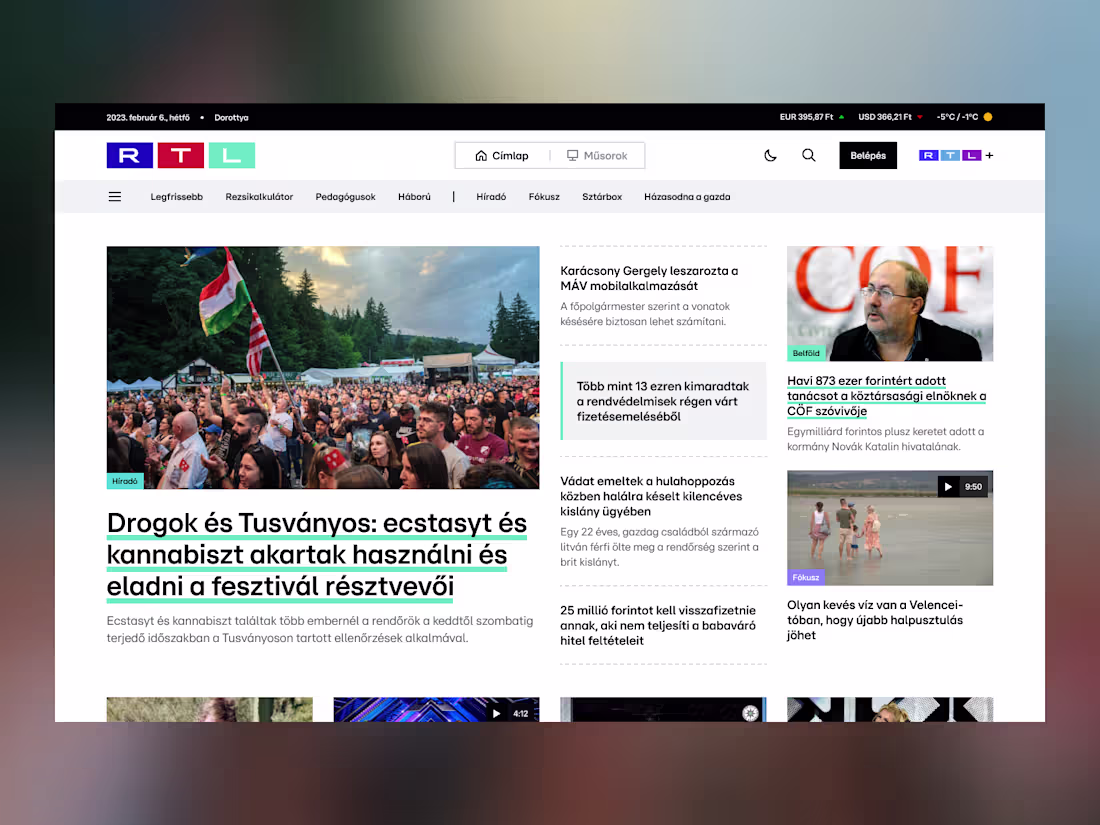
Task: Click USD 366,21 Ft rate
Action: click(x=885, y=117)
